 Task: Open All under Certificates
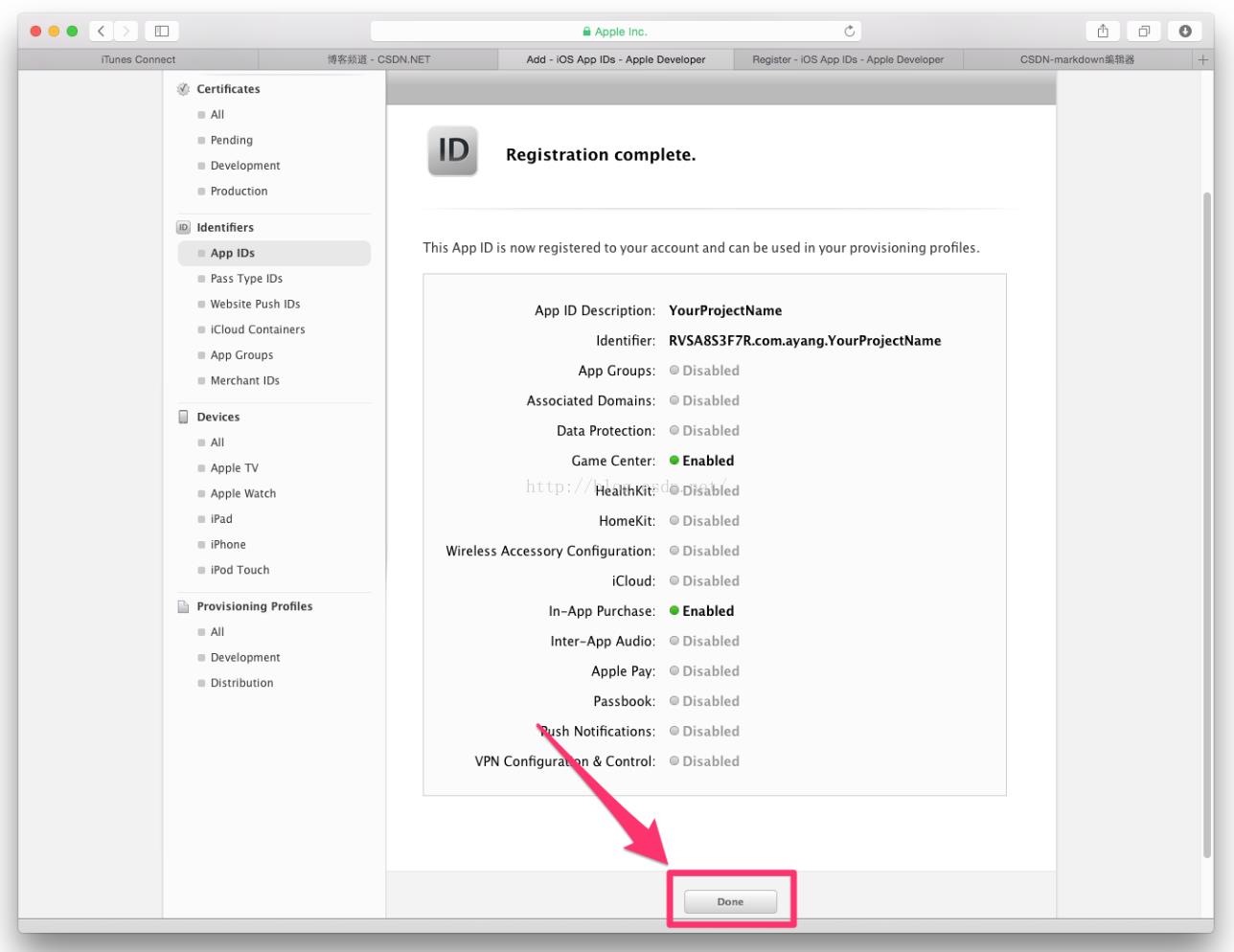click(217, 114)
